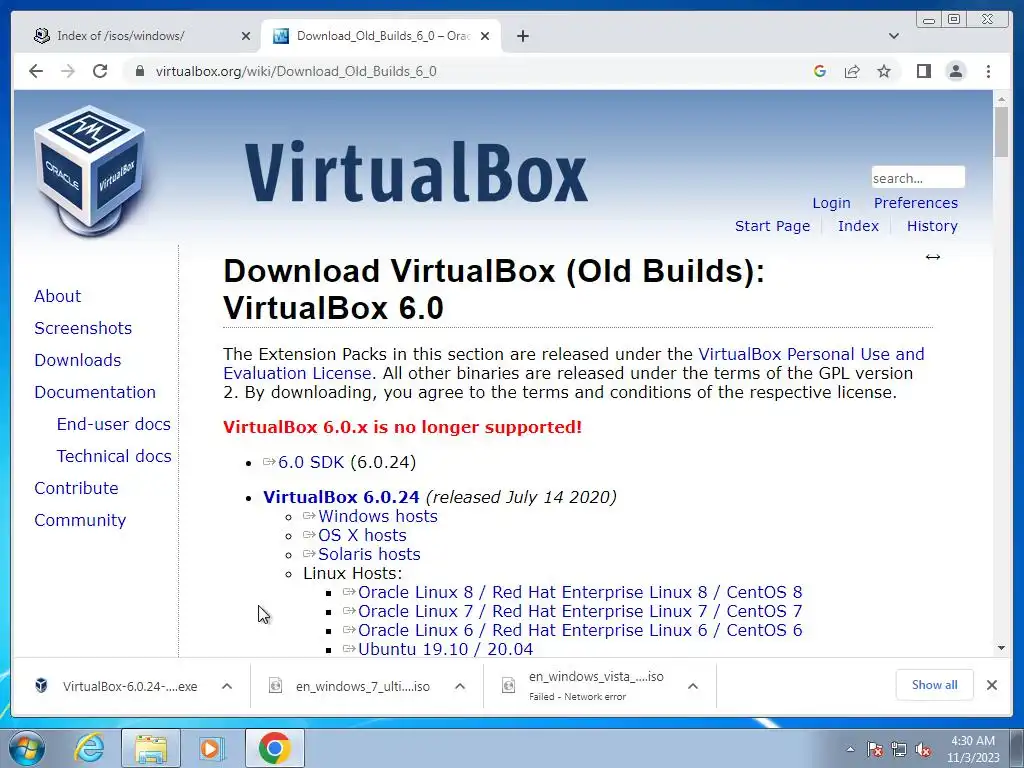Launch Internet Explorer from the taskbar
This screenshot has height=768, width=1024.
click(89, 748)
